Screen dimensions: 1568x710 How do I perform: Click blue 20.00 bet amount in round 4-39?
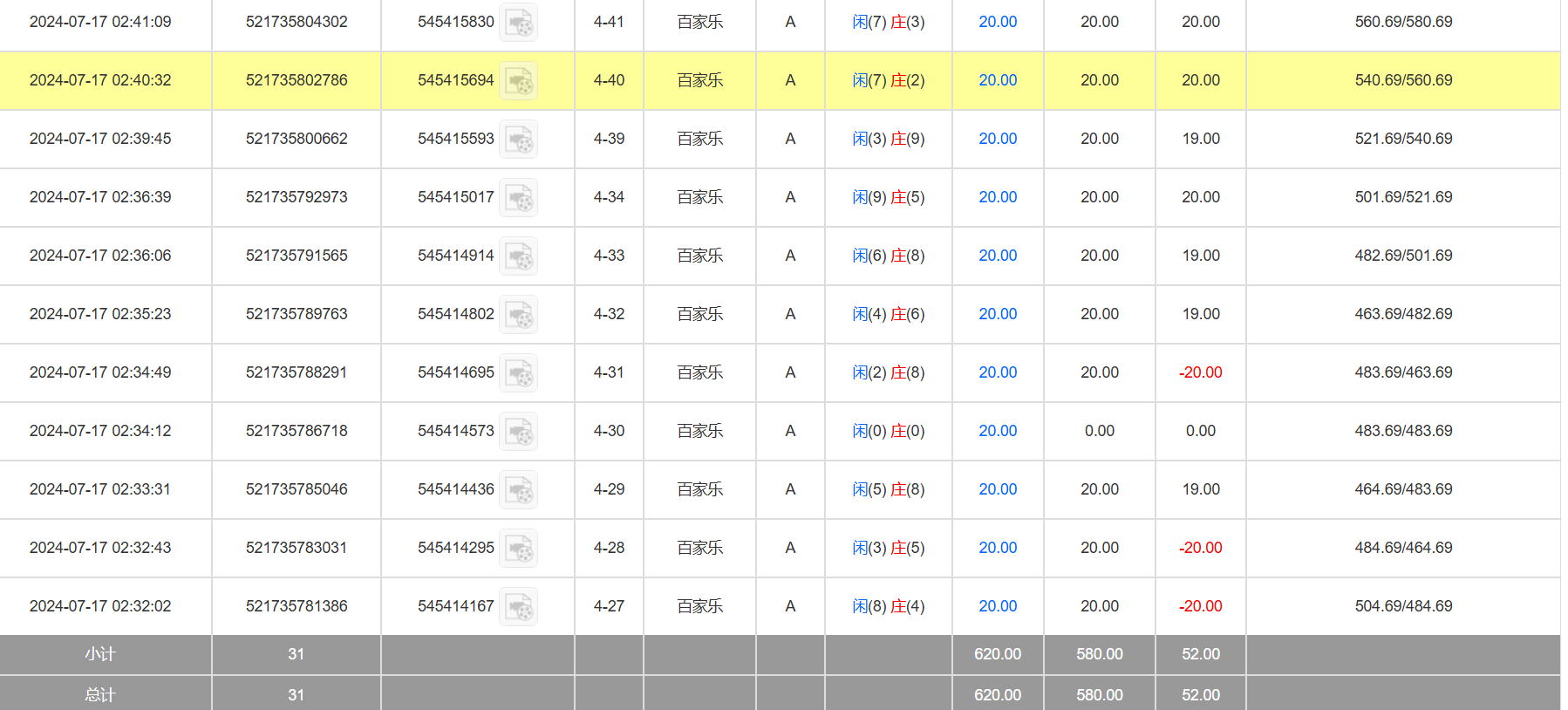point(998,139)
